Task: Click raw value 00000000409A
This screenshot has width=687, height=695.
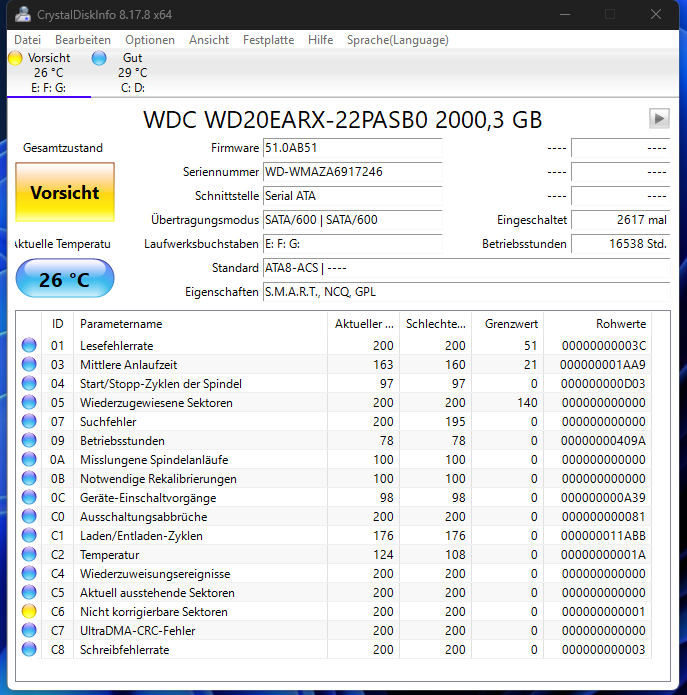Action: pos(603,440)
